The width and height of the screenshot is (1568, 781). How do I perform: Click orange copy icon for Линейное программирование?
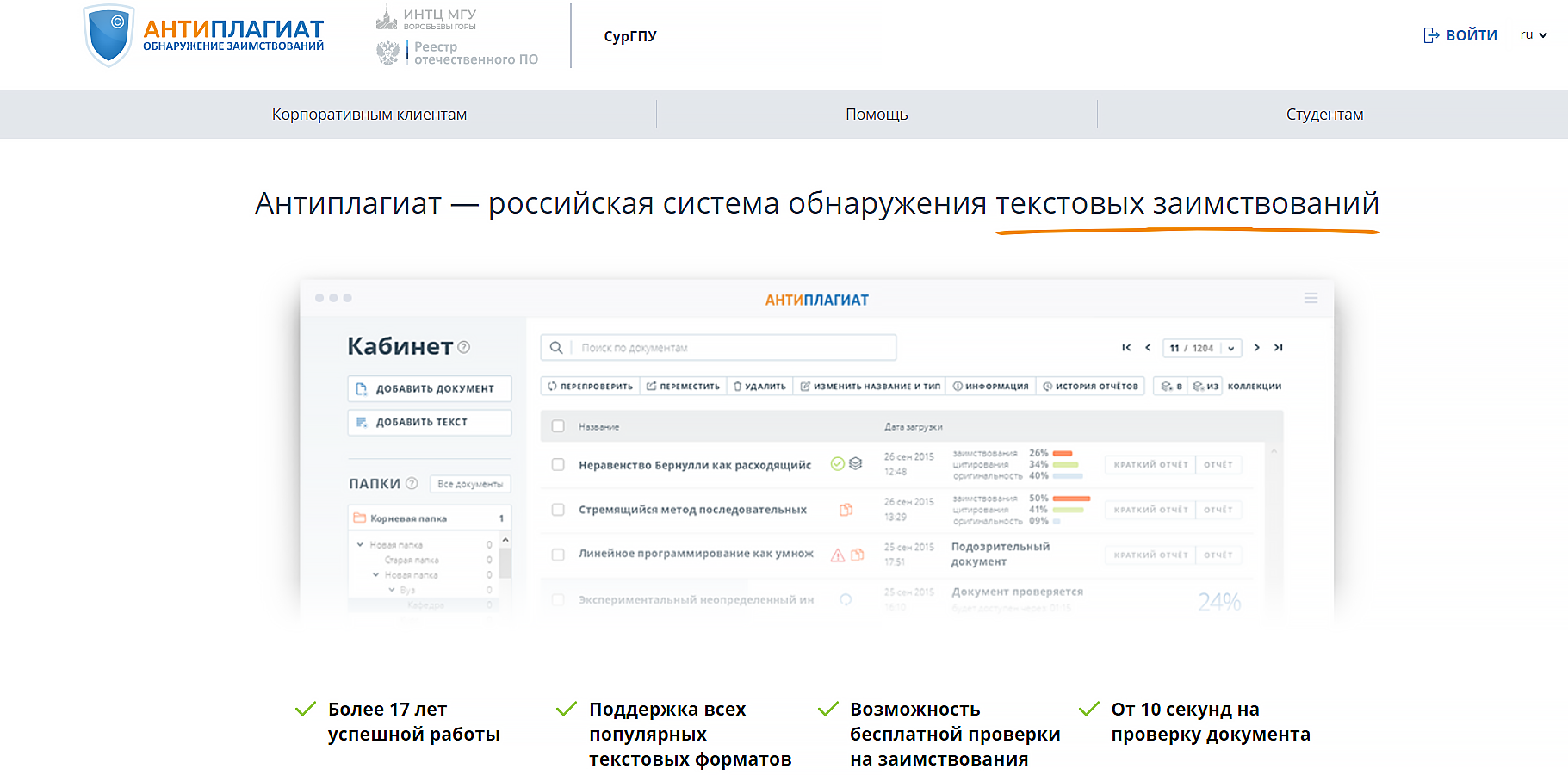pyautogui.click(x=858, y=555)
